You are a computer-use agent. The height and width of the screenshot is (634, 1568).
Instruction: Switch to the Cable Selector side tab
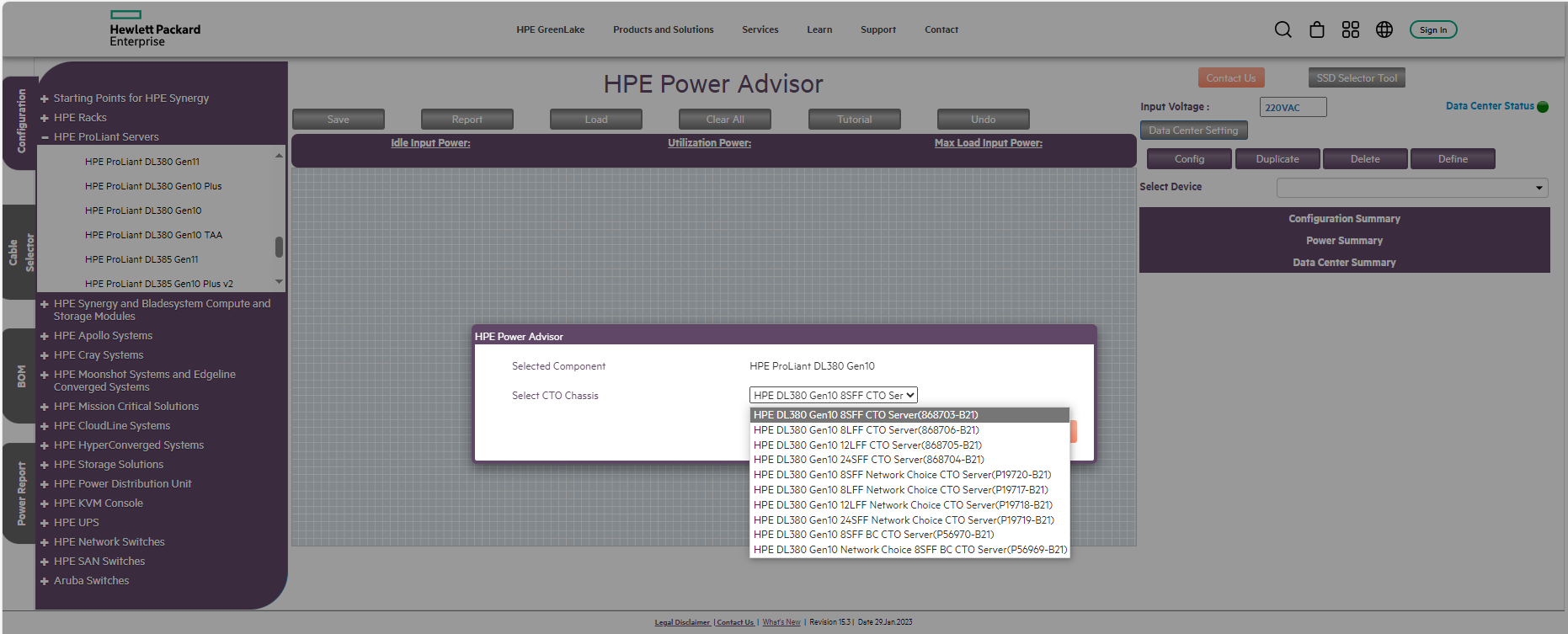tap(20, 252)
